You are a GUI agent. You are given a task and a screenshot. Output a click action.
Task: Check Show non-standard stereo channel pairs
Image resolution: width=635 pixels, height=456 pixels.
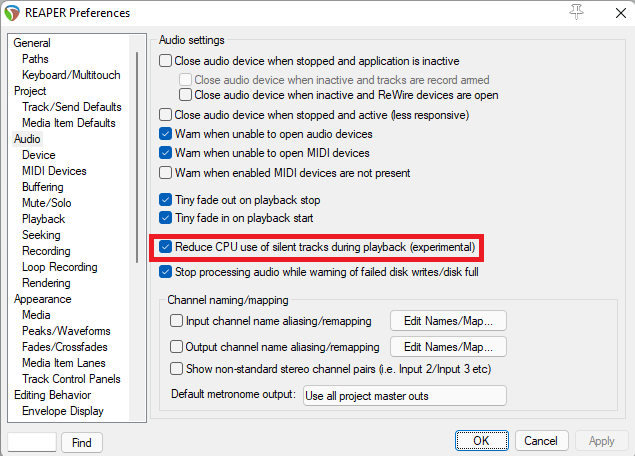(177, 369)
